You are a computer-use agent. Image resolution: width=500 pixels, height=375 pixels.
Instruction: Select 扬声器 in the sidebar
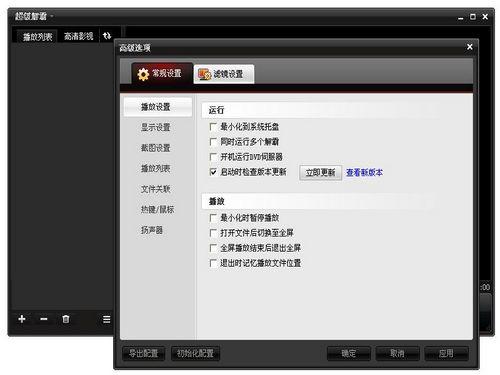[152, 230]
